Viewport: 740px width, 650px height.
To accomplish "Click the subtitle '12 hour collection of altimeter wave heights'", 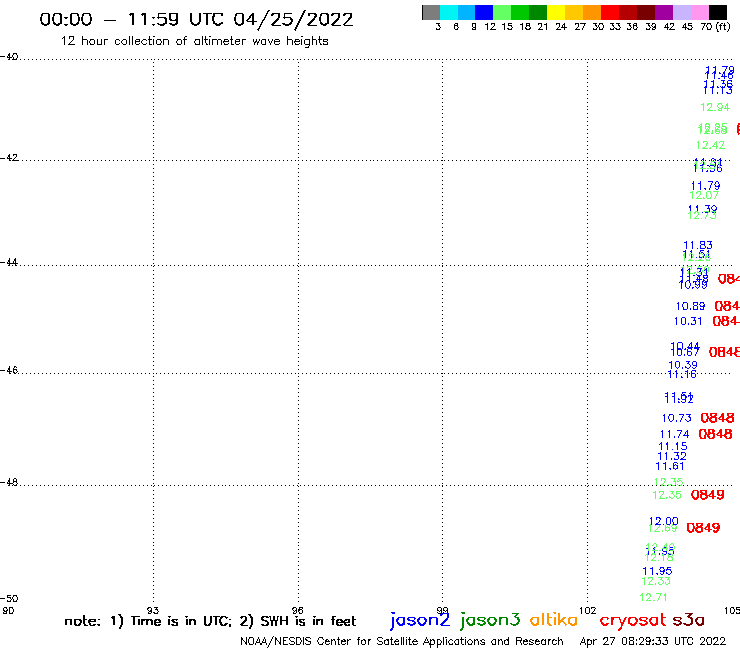I will pos(194,41).
